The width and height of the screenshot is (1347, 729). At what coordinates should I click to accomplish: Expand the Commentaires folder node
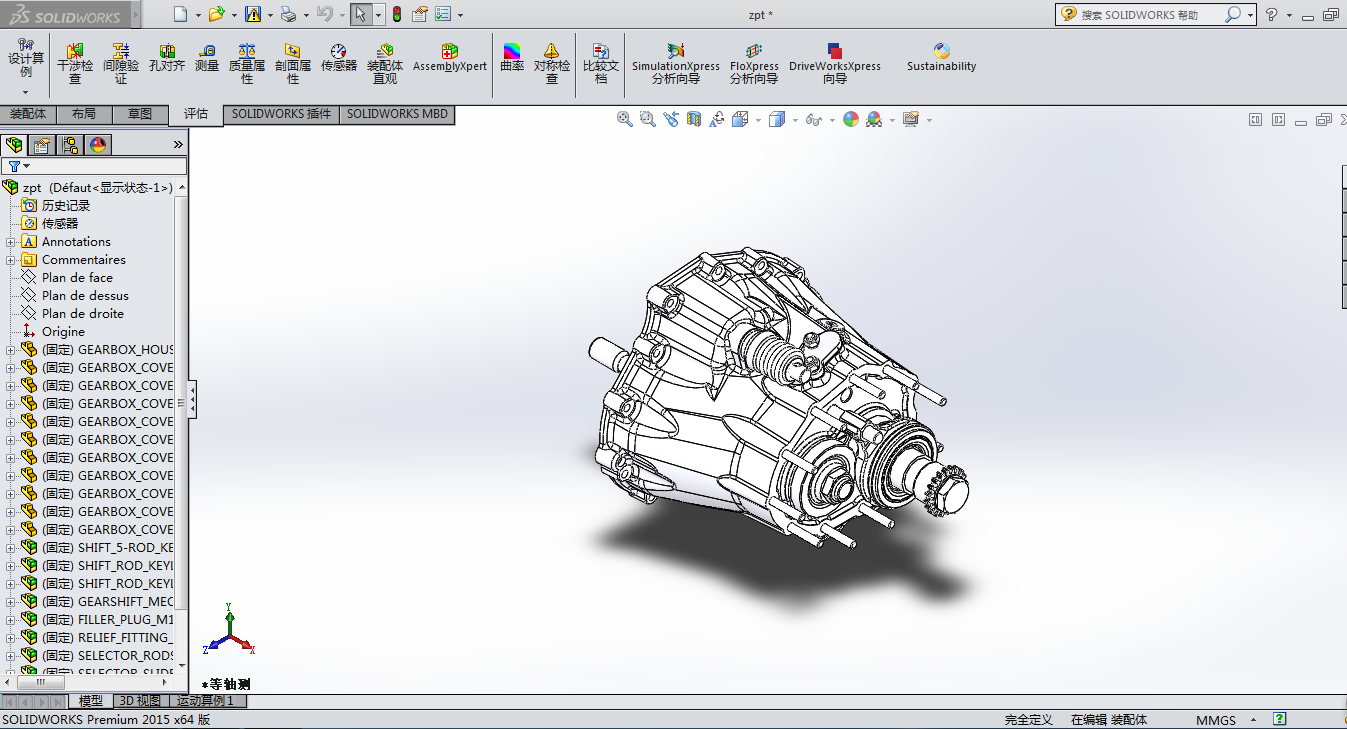point(11,260)
